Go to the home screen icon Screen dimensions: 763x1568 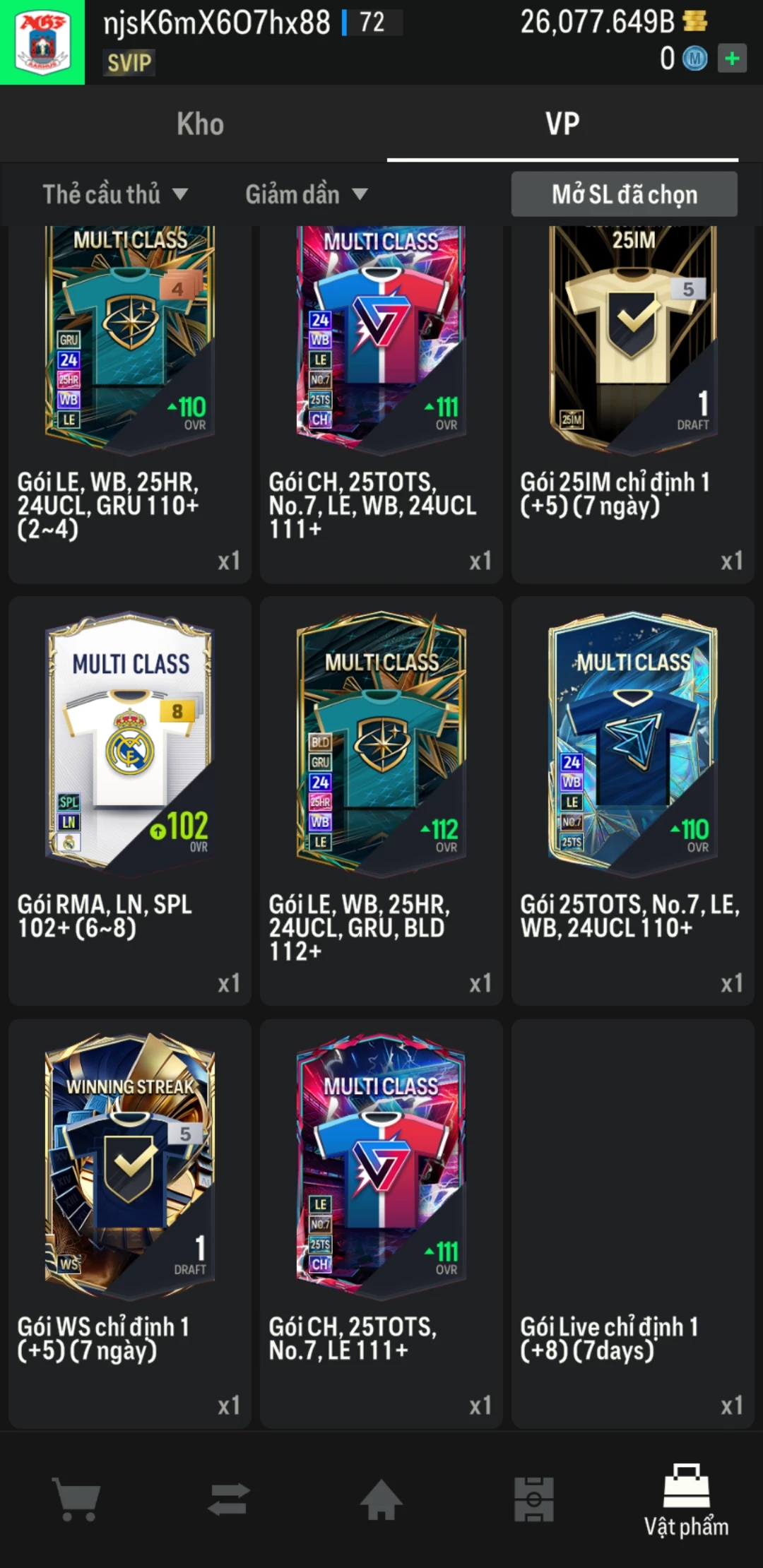pyautogui.click(x=381, y=1499)
